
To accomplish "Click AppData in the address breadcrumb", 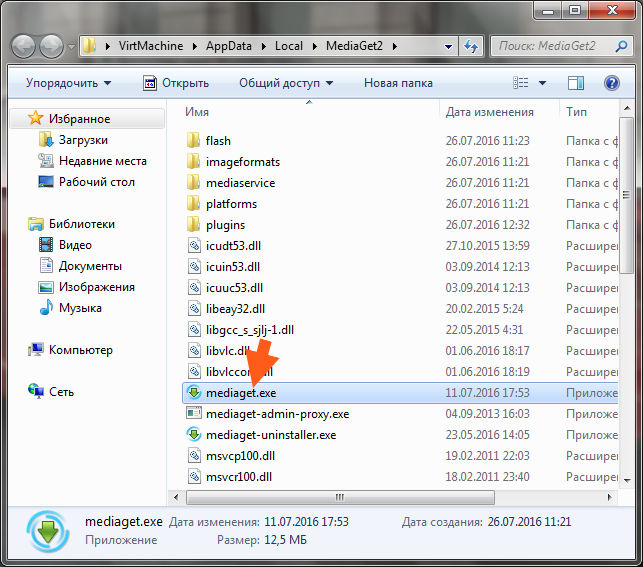I will tap(229, 46).
